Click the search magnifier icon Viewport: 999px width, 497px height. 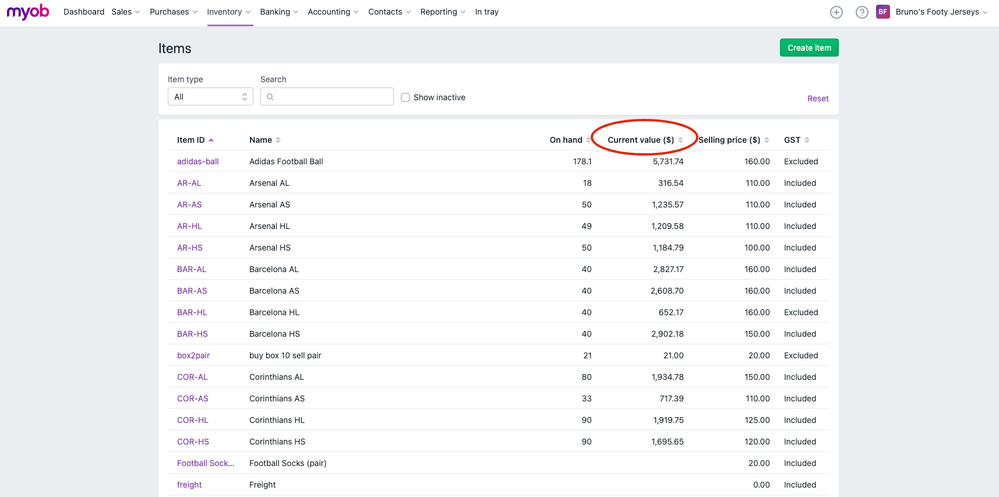270,97
